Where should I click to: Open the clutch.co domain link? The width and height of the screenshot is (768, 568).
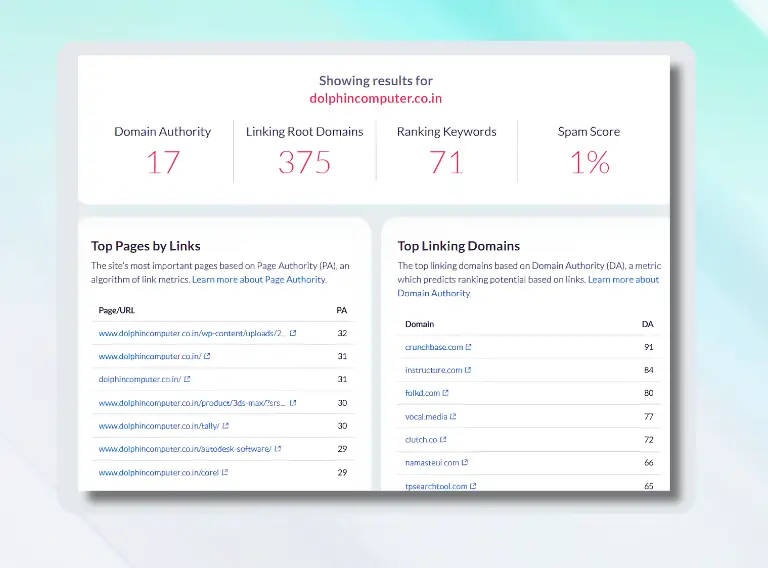pos(421,439)
